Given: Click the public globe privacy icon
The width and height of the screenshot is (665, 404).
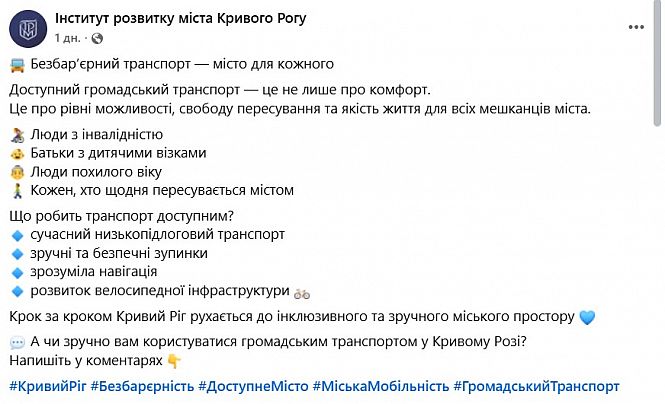Looking at the screenshot, I should pos(96,37).
